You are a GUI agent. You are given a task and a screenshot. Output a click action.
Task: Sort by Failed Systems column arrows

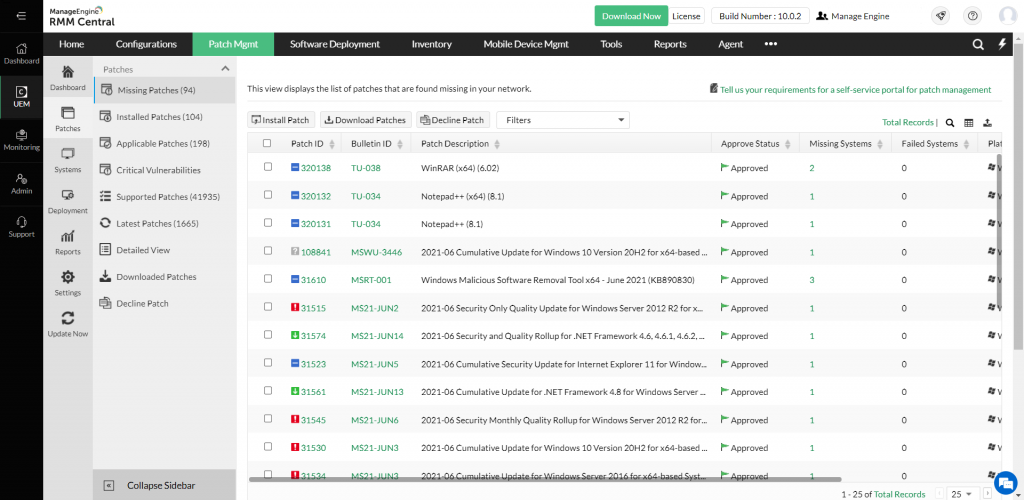(x=966, y=144)
